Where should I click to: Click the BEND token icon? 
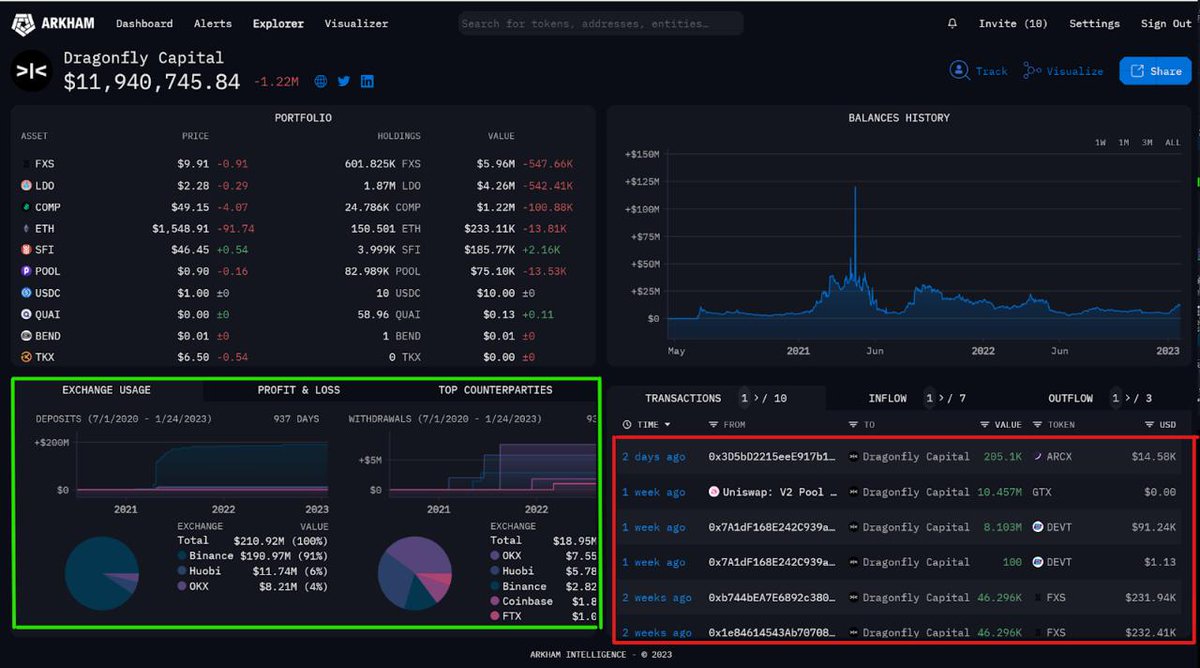click(26, 336)
